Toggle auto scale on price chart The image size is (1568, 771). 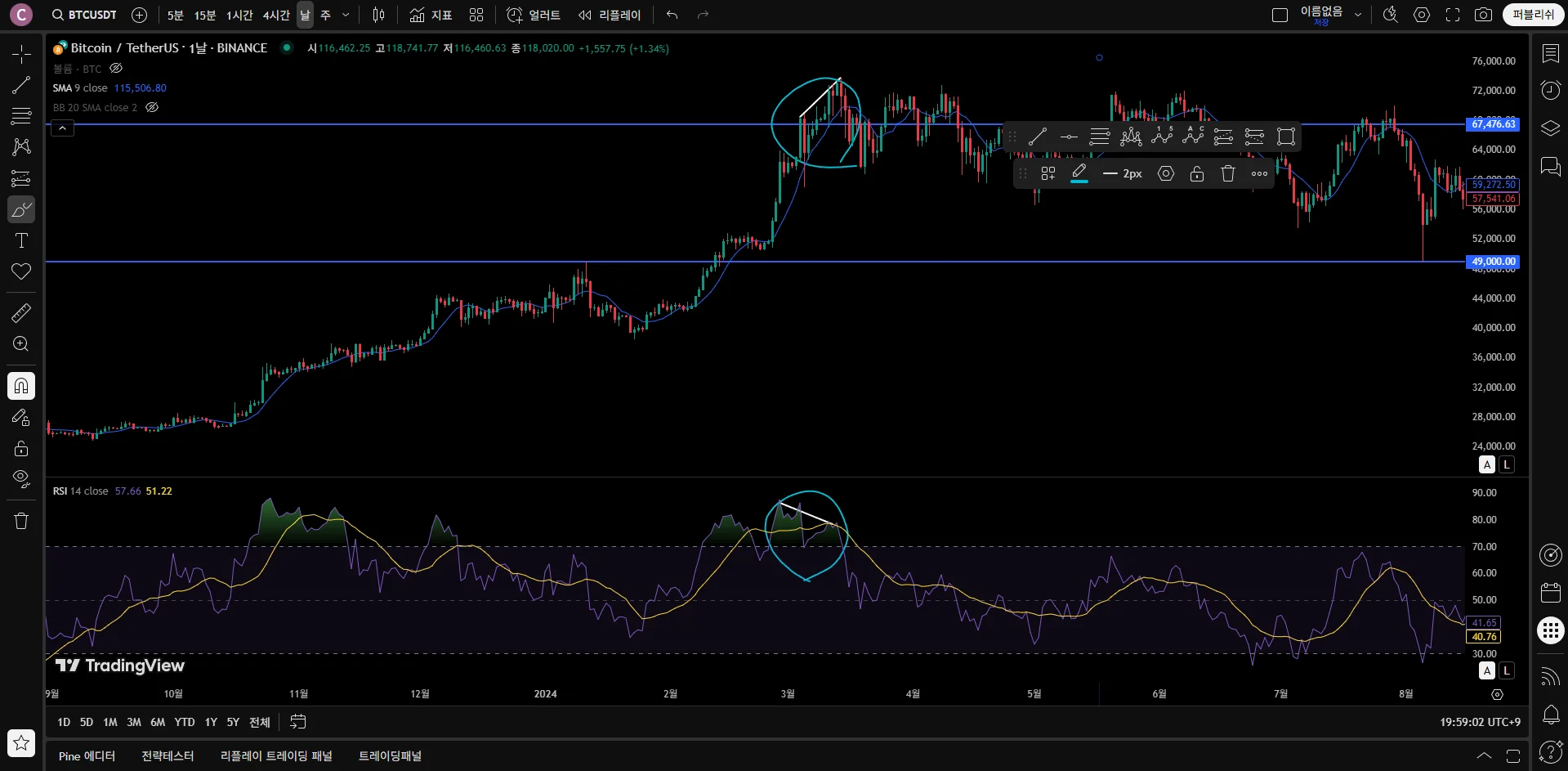point(1487,464)
